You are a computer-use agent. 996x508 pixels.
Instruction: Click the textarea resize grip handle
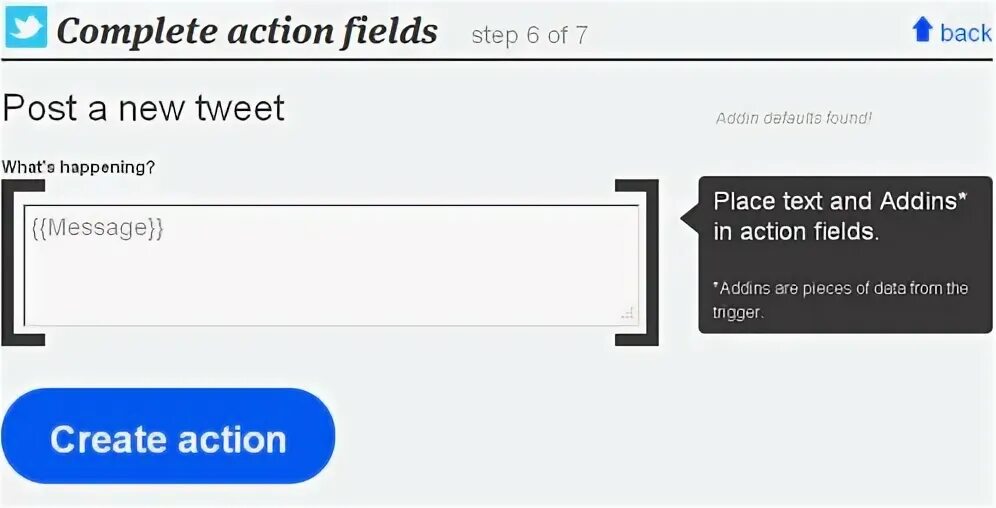tap(627, 314)
